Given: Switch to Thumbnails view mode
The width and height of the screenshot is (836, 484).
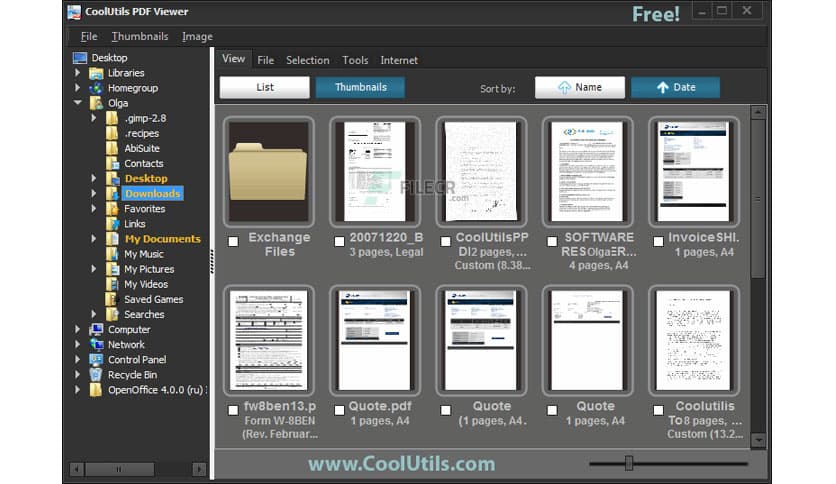Looking at the screenshot, I should pyautogui.click(x=360, y=87).
